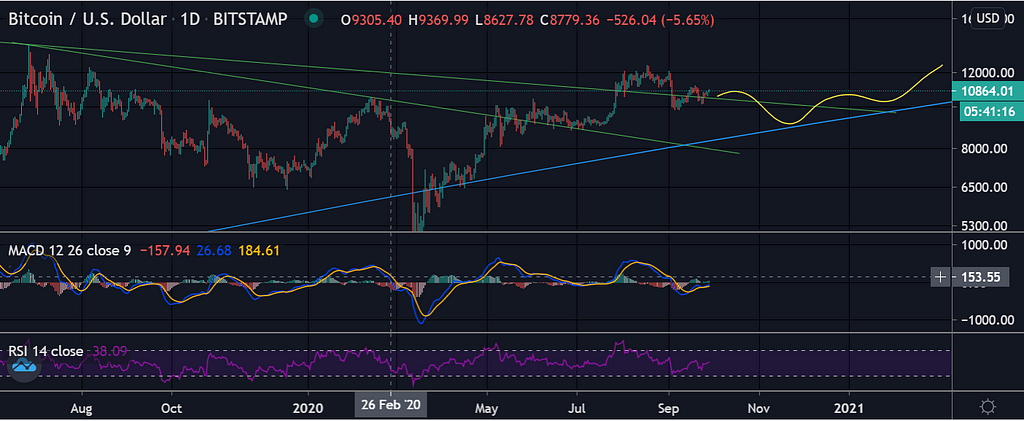Click the May time axis label
Image resolution: width=1024 pixels, height=421 pixels.
click(x=487, y=407)
